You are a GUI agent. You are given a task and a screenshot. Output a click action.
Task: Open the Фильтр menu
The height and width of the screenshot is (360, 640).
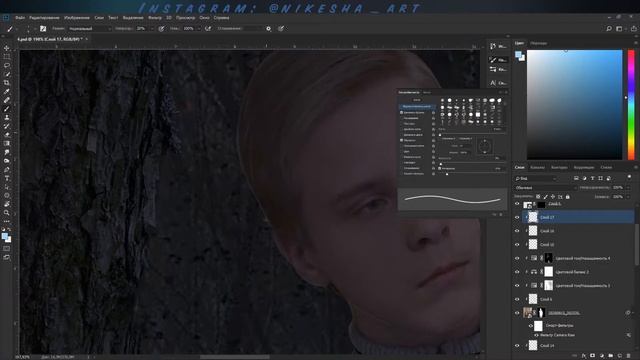click(x=155, y=18)
